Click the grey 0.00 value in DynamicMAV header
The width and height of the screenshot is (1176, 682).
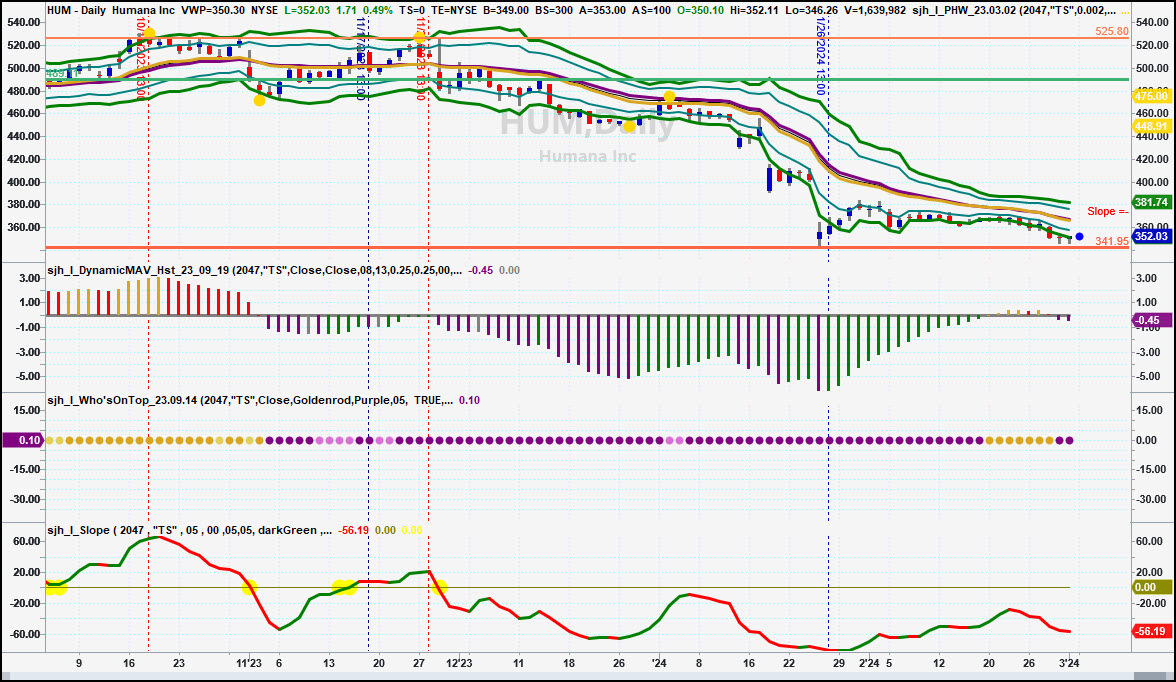click(509, 270)
